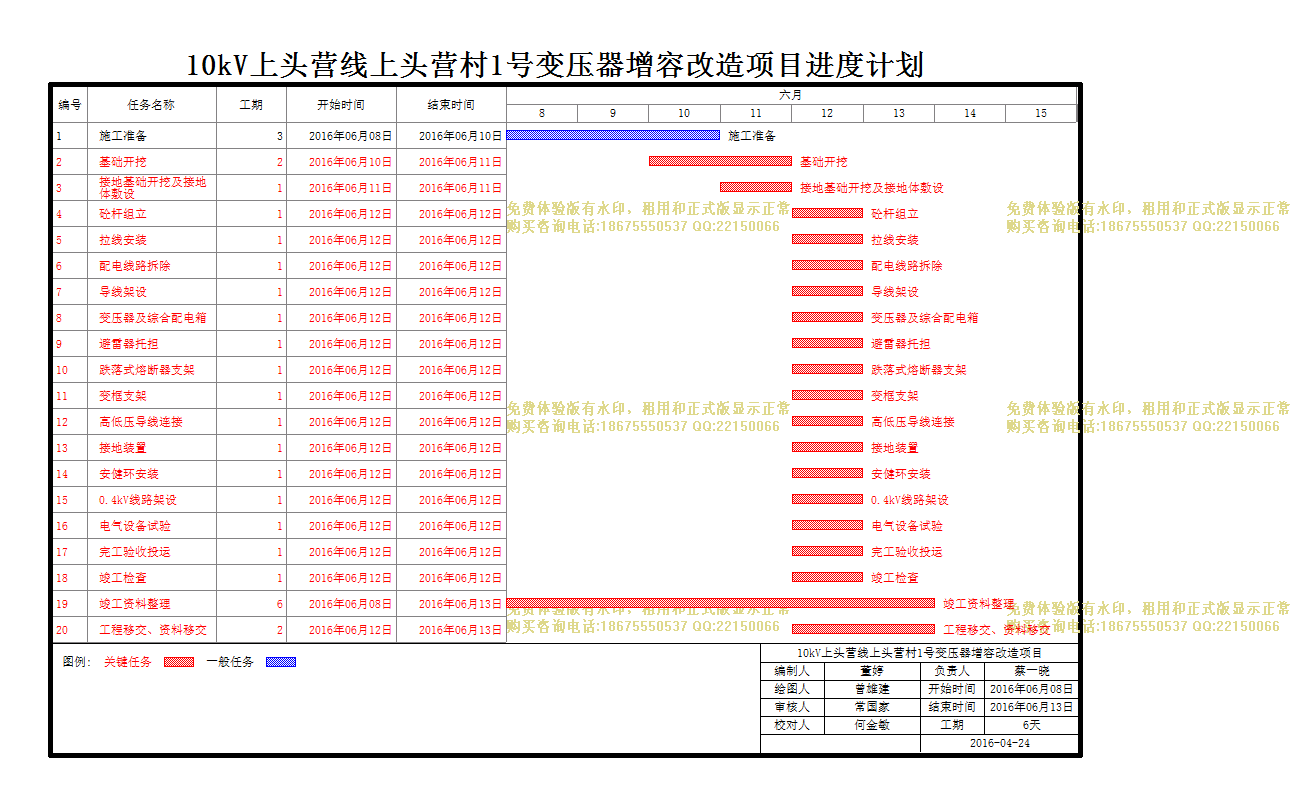Click 高低压导线连接 in the task name column
The image size is (1290, 804).
coord(141,422)
